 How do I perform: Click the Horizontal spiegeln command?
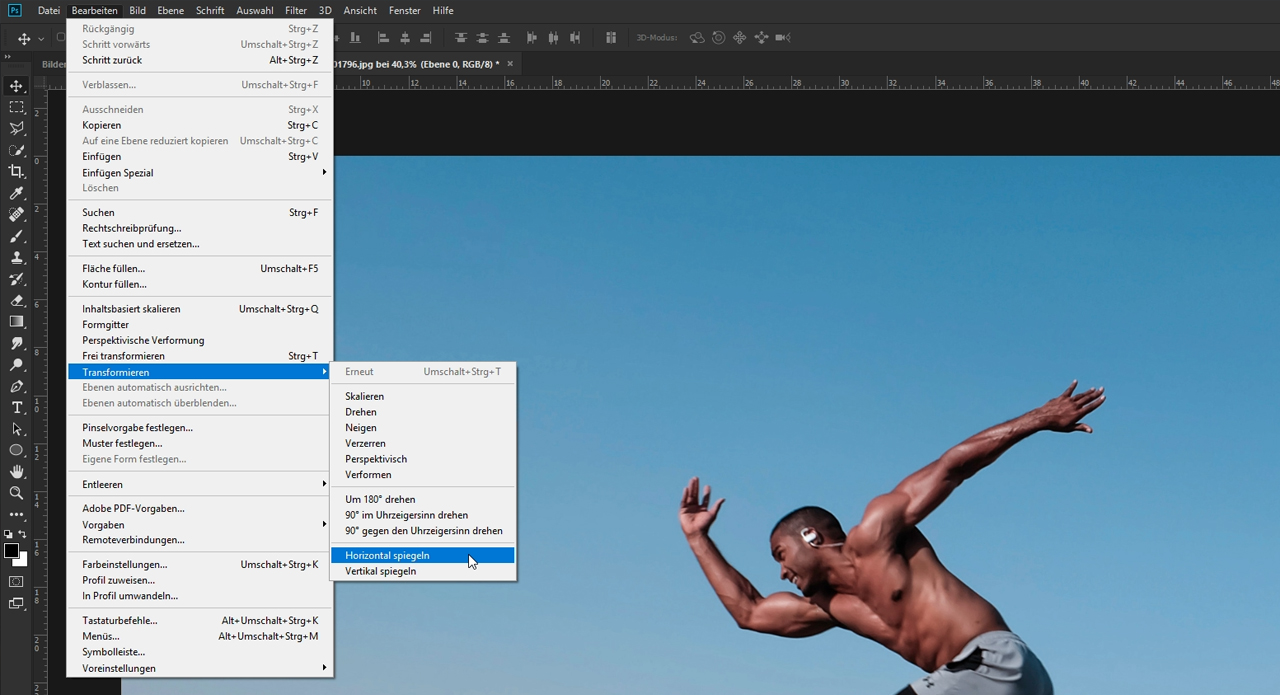[x=387, y=555]
